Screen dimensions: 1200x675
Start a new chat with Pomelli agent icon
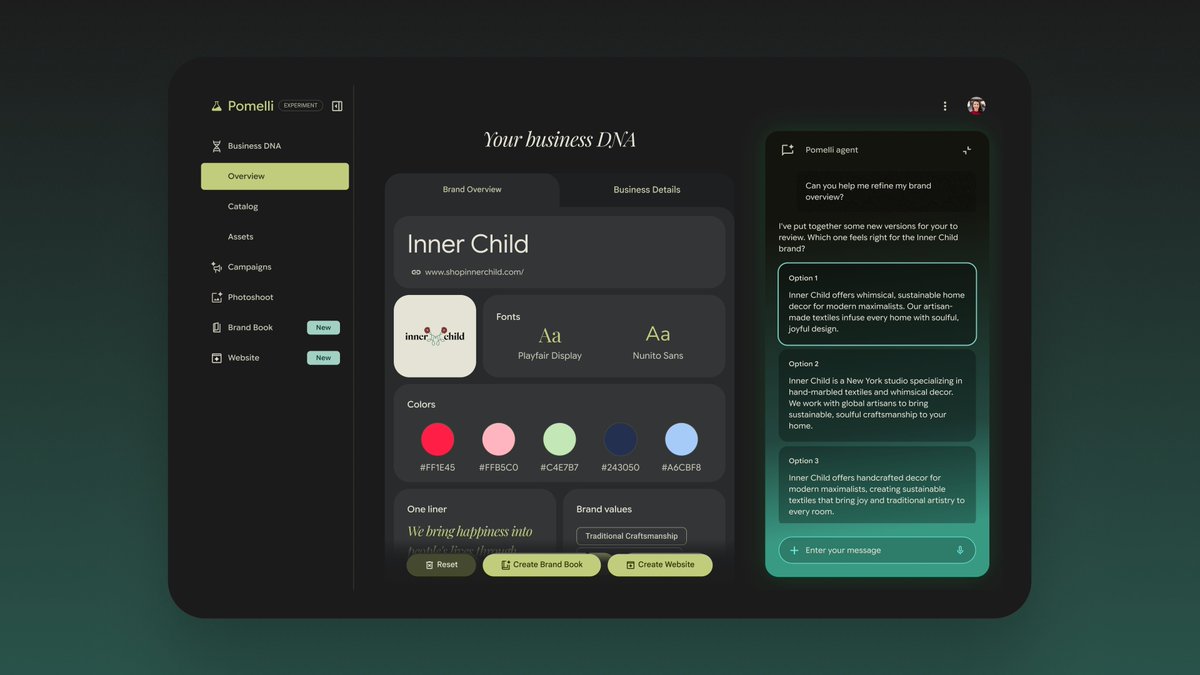click(787, 150)
